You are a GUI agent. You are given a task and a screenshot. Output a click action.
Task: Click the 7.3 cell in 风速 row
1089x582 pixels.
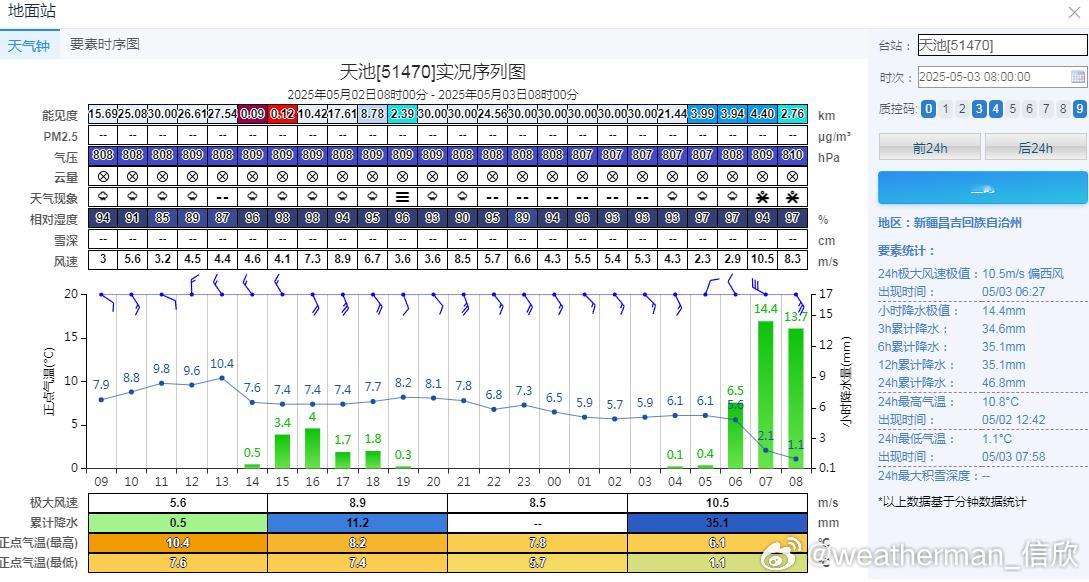313,259
